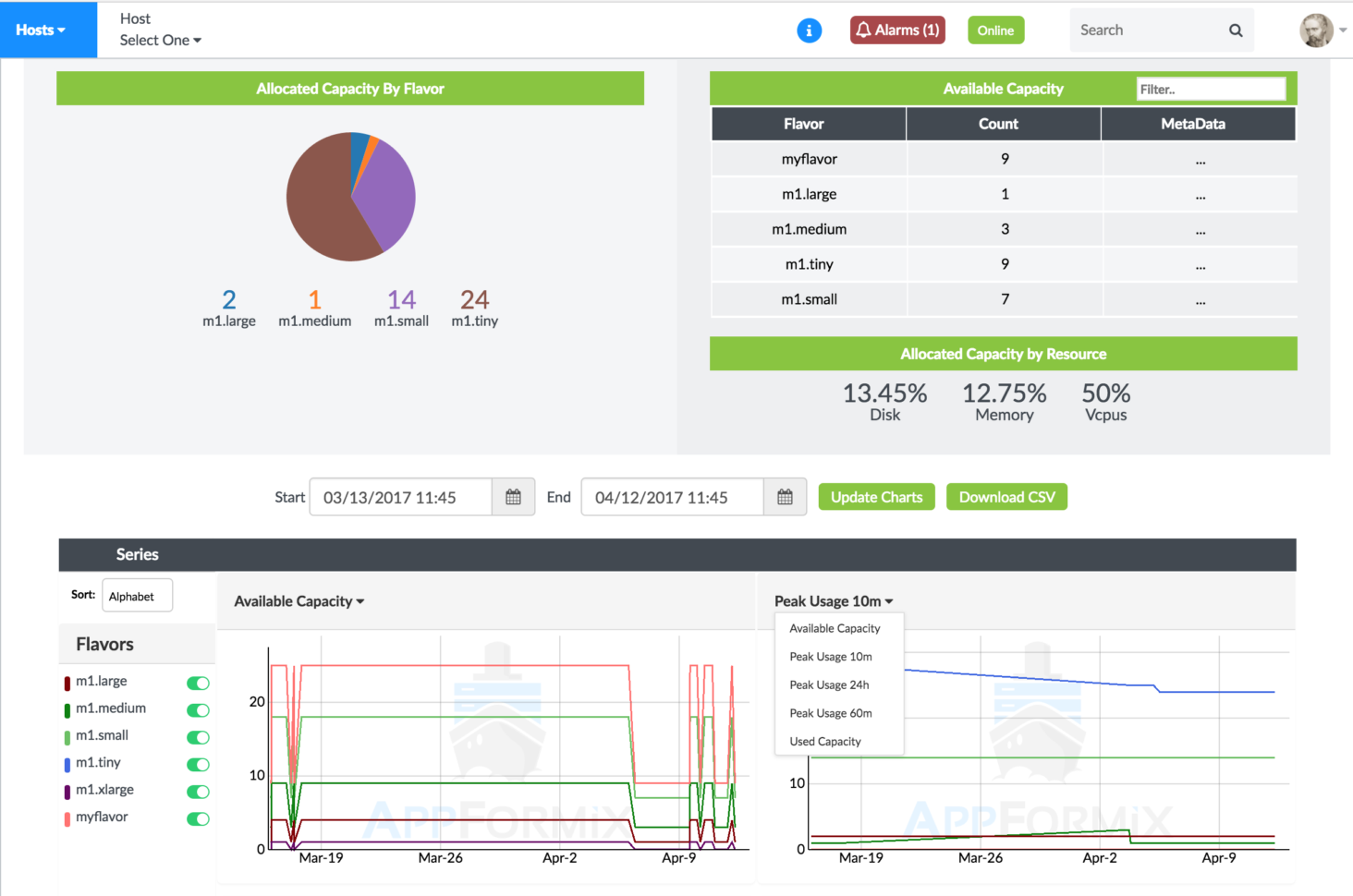Click the Filter field on Available Capacity table
1353x896 pixels.
click(x=1211, y=88)
